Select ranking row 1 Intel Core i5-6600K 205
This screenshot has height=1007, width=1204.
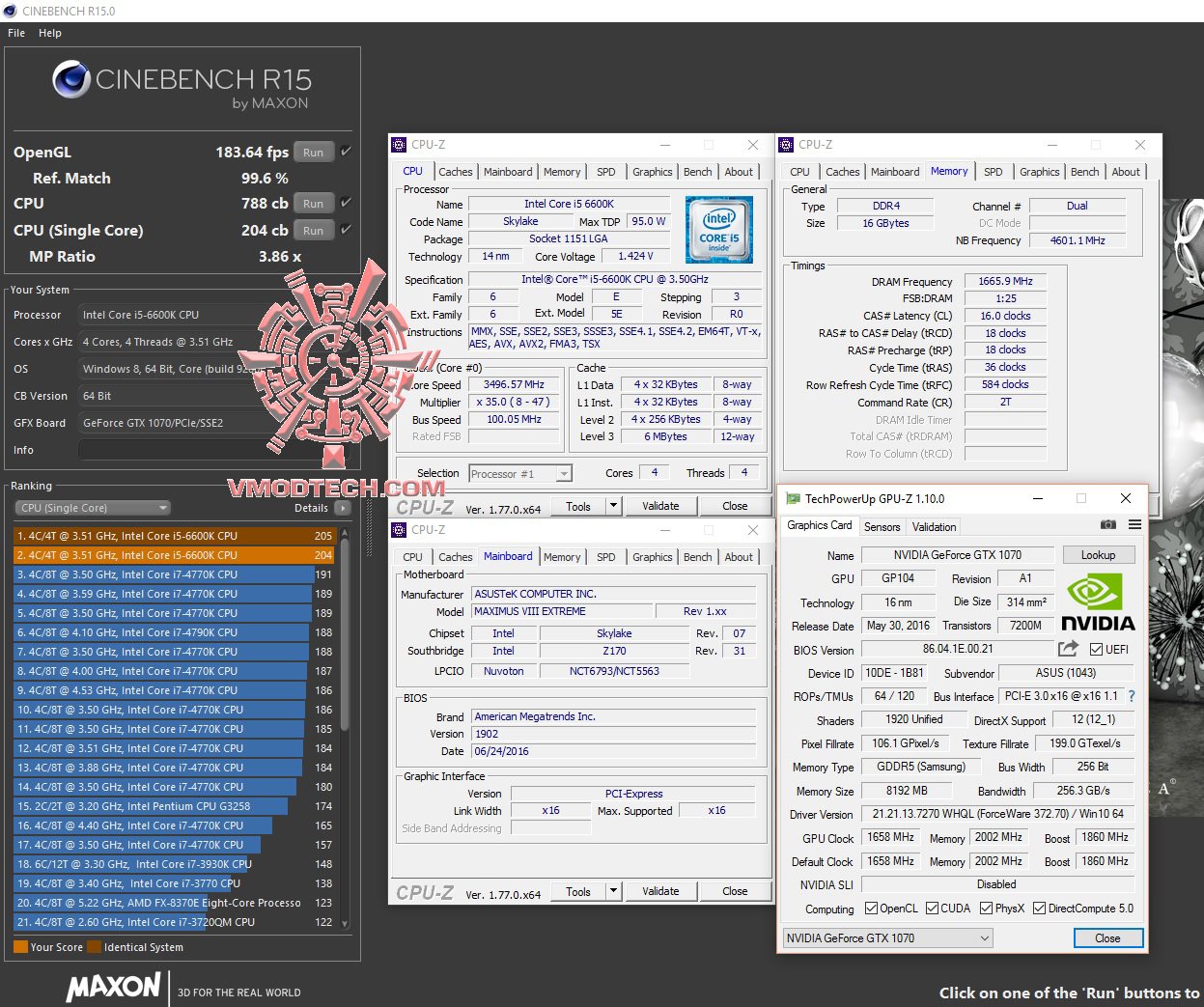pos(174,536)
